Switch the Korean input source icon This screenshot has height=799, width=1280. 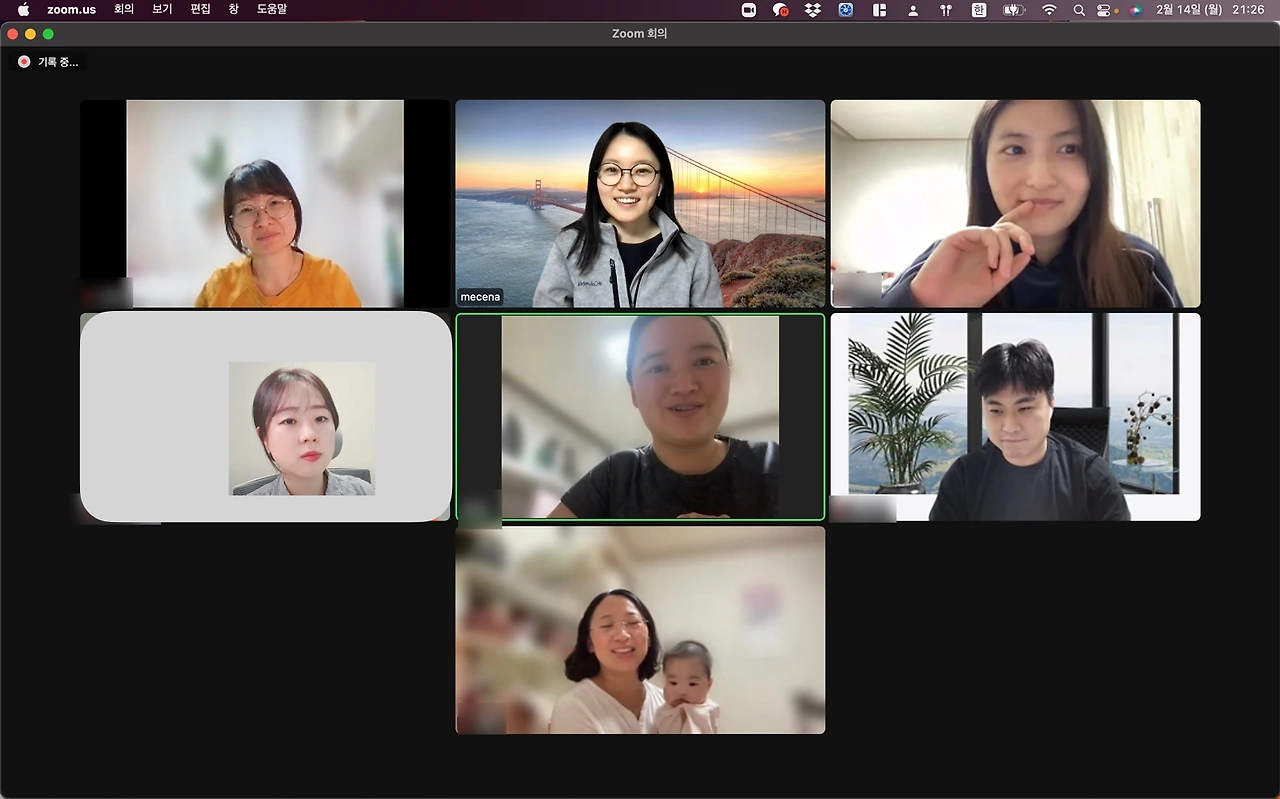(x=979, y=10)
